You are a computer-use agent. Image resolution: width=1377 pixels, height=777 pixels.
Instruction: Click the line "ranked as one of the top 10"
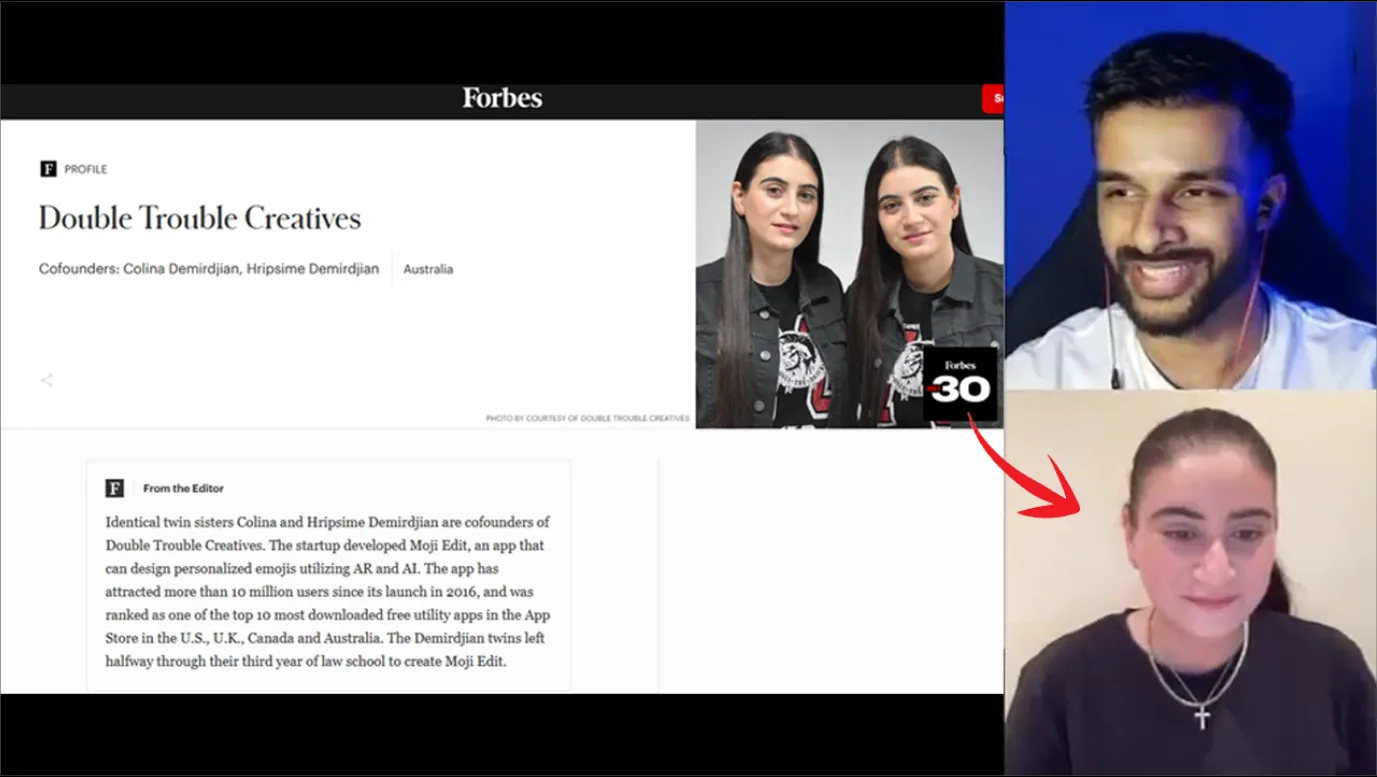pyautogui.click(x=328, y=615)
